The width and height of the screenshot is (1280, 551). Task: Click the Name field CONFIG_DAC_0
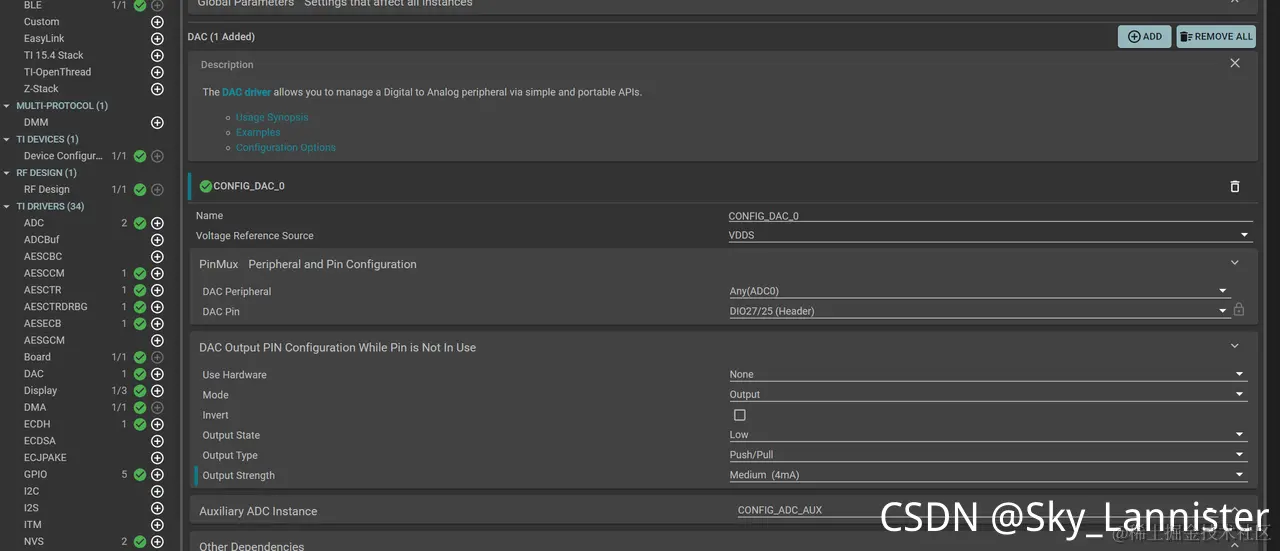tap(990, 215)
